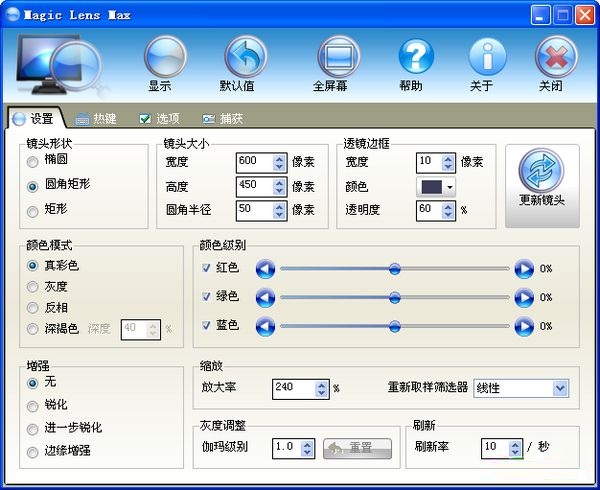Select 灰度 color mode
The width and height of the screenshot is (600, 490).
(x=33, y=287)
